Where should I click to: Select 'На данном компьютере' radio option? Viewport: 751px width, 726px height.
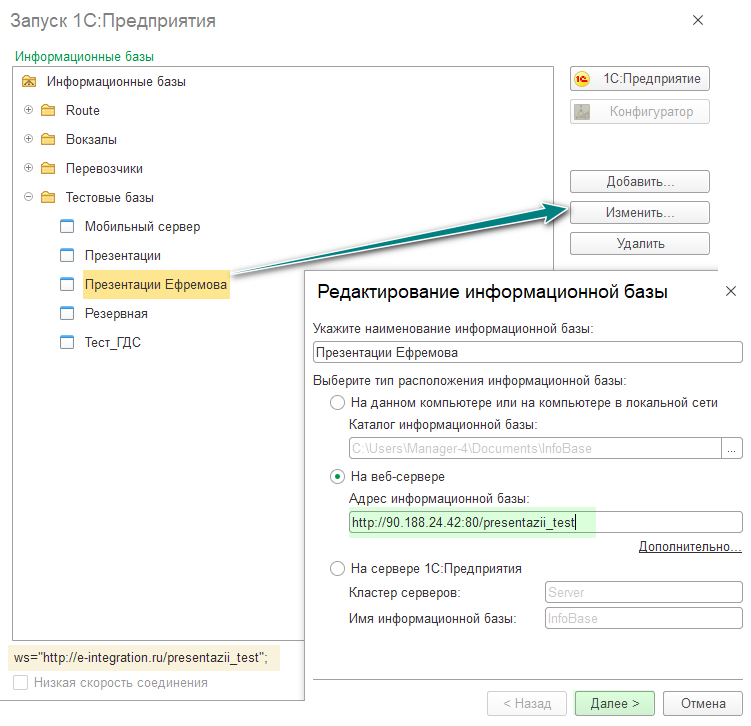point(337,403)
